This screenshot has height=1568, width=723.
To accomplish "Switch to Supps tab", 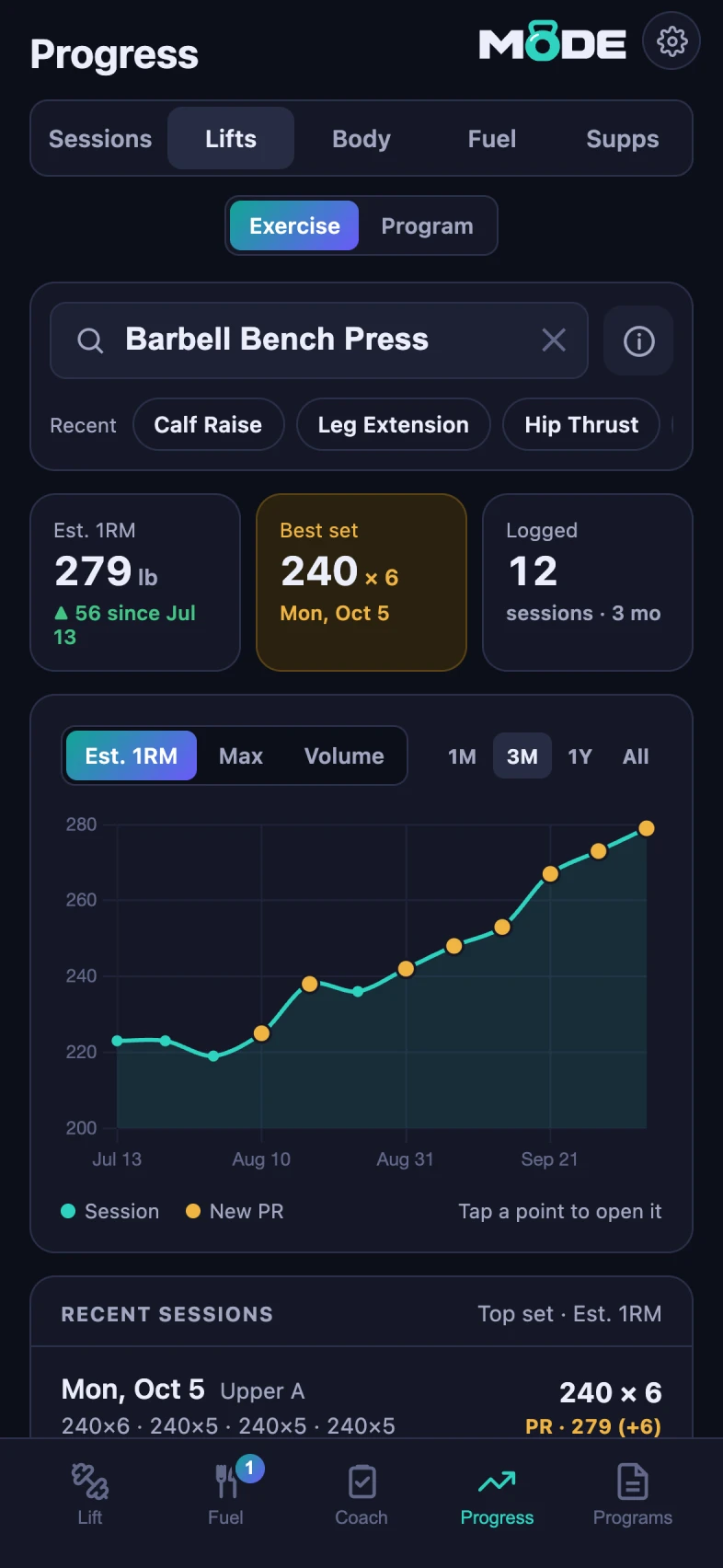I will (623, 139).
